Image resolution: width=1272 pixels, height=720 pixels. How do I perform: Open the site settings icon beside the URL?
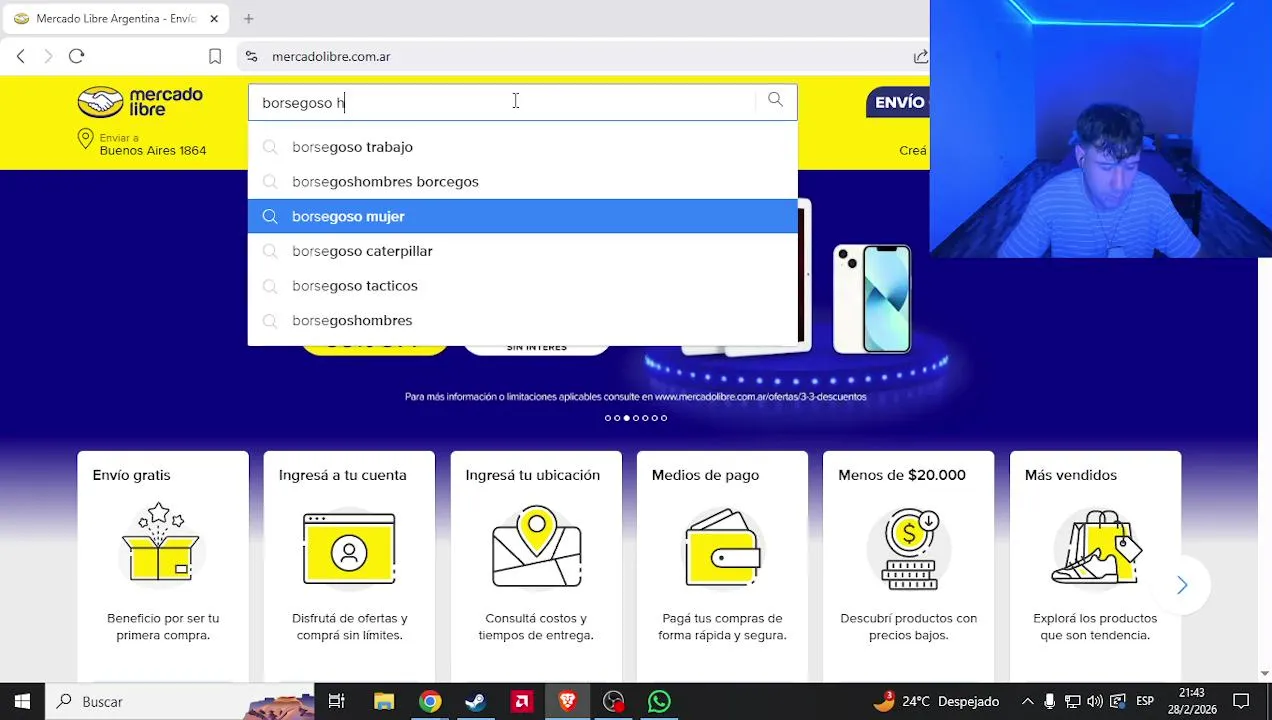pyautogui.click(x=251, y=56)
